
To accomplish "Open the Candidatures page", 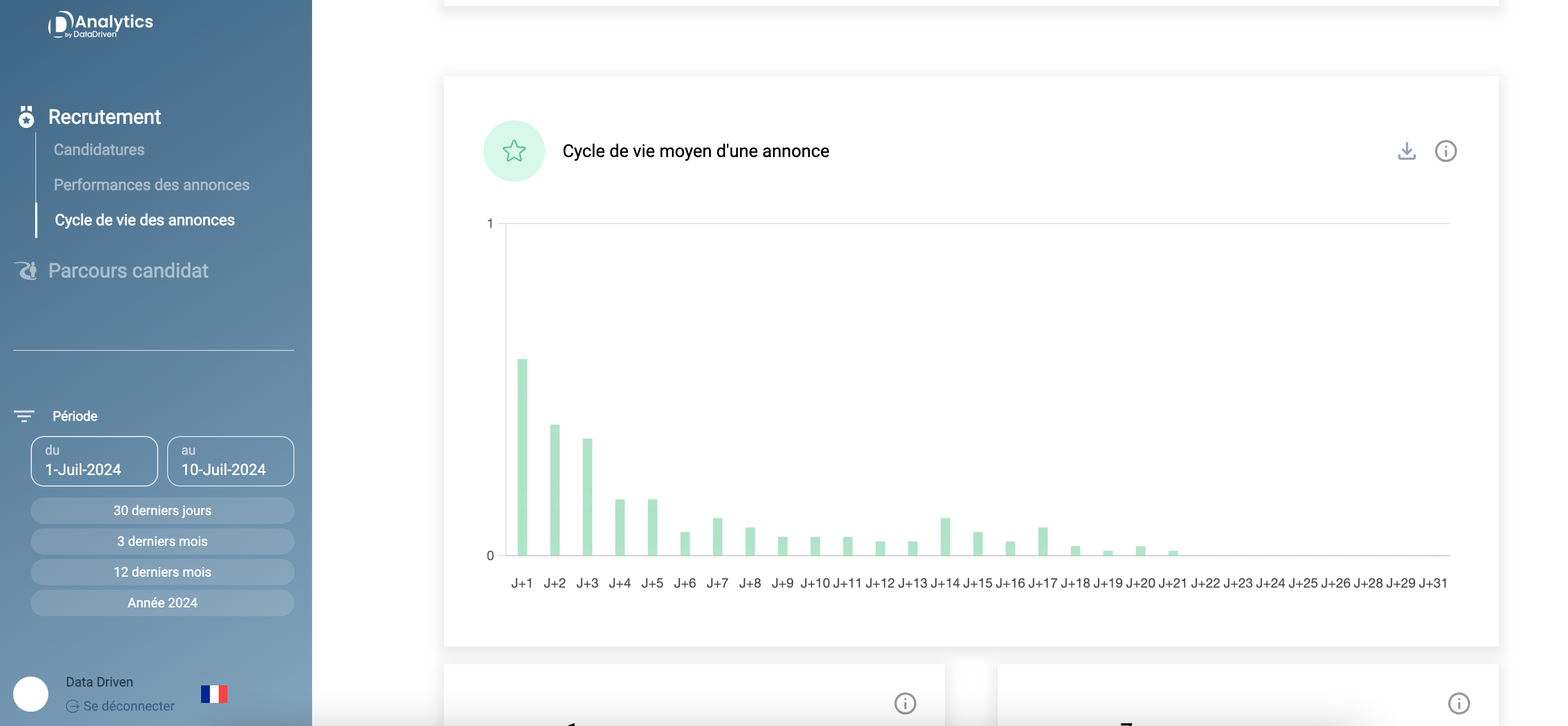I will [x=99, y=150].
